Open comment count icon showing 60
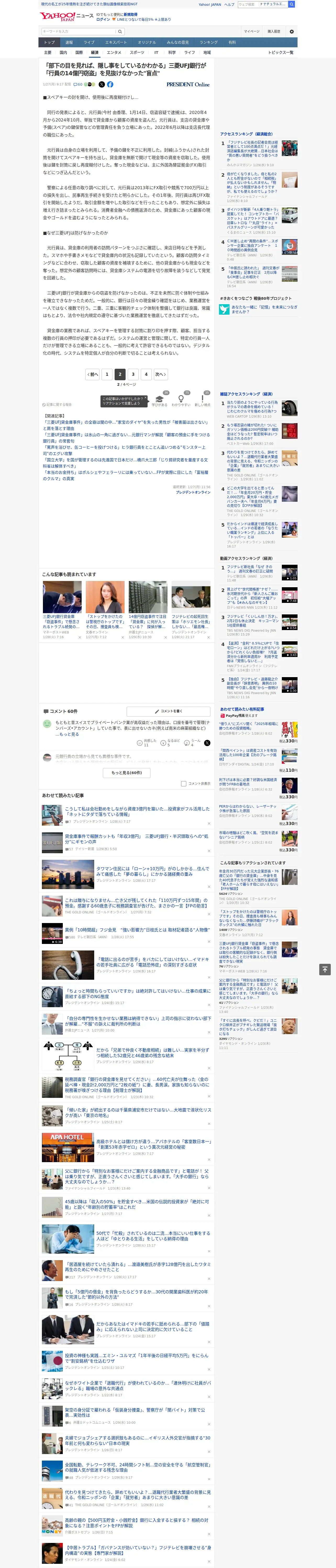Screen dimensions: 336x1568 tap(78, 85)
